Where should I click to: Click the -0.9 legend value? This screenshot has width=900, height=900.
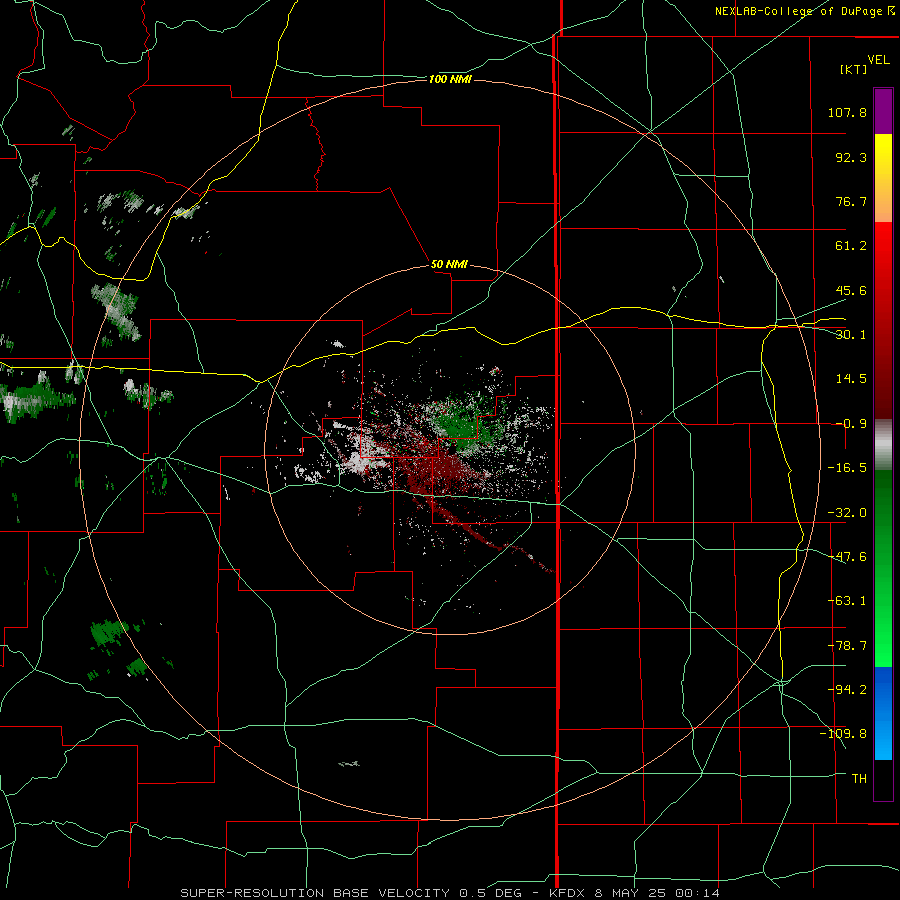(851, 424)
